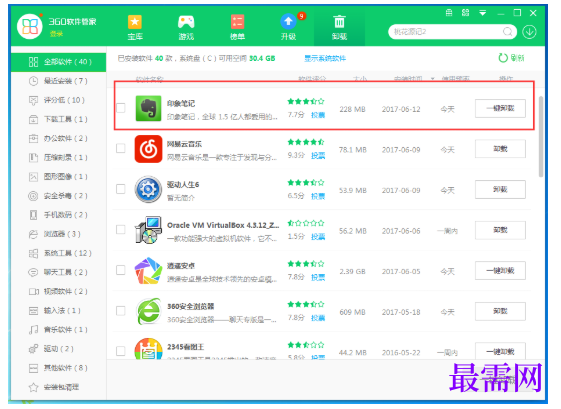This screenshot has width=561, height=409.
Task: Select 安全杀毒 (2) category
Action: 58,196
